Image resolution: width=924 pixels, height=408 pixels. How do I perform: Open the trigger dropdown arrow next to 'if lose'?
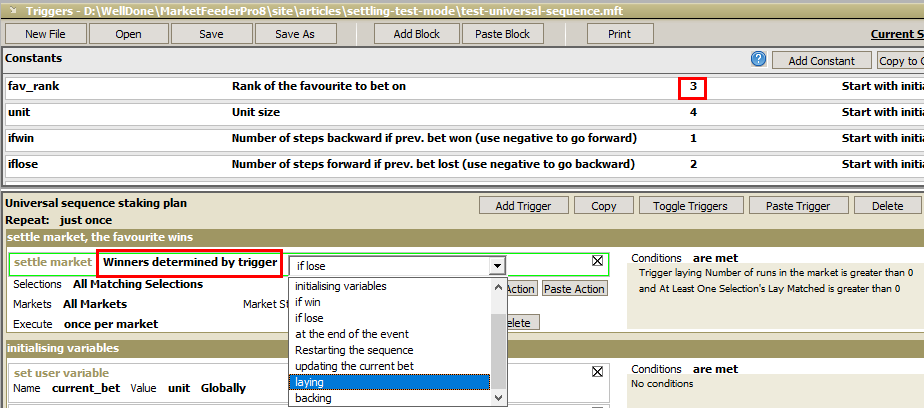click(498, 266)
